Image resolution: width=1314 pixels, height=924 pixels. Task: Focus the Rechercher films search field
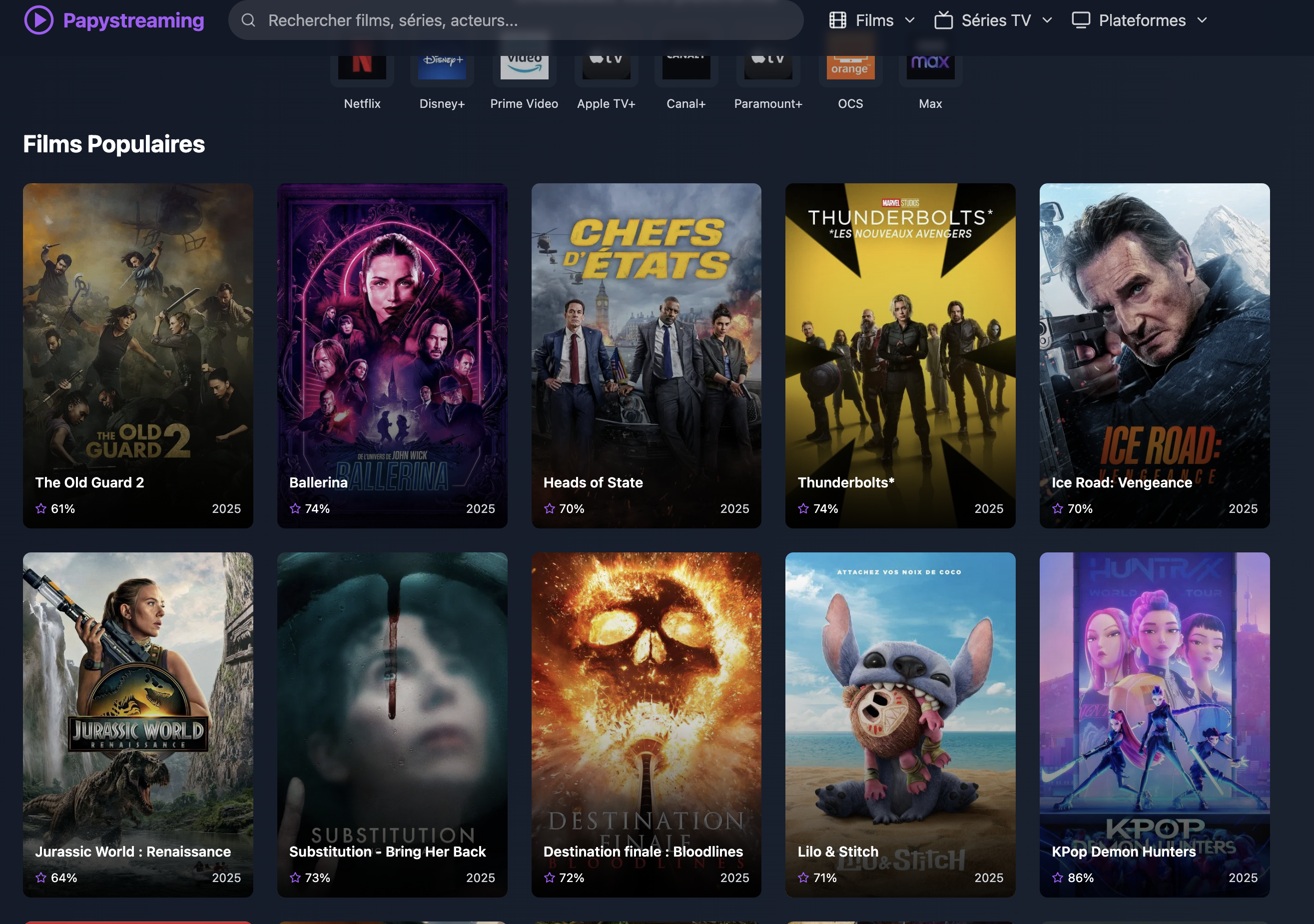516,20
